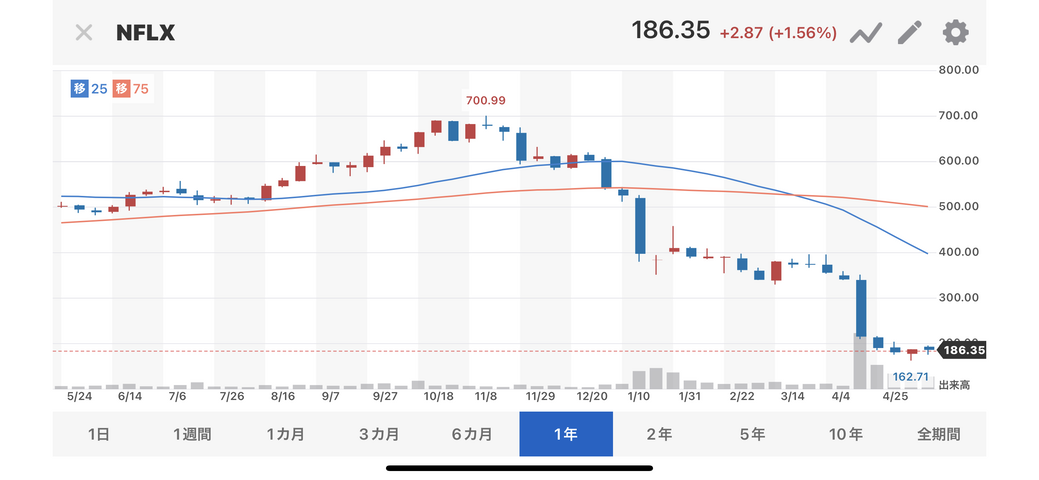Select the 3カ月 time range

379,434
